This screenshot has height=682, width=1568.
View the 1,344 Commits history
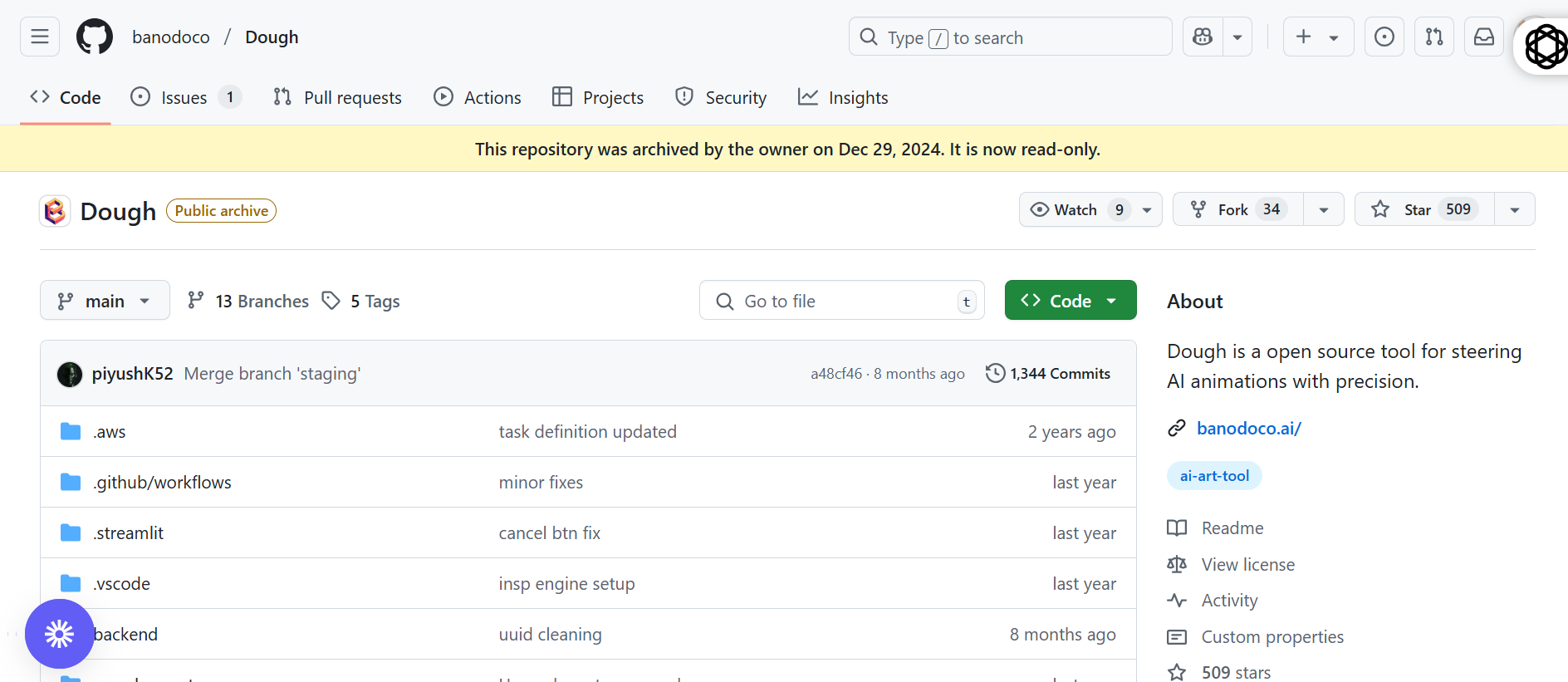pos(1048,374)
